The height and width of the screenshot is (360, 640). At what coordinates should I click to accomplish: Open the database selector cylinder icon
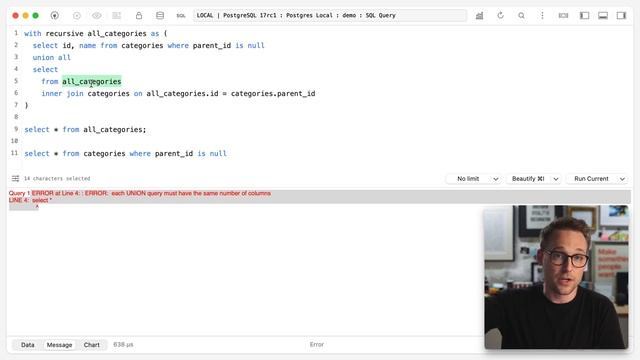(160, 16)
